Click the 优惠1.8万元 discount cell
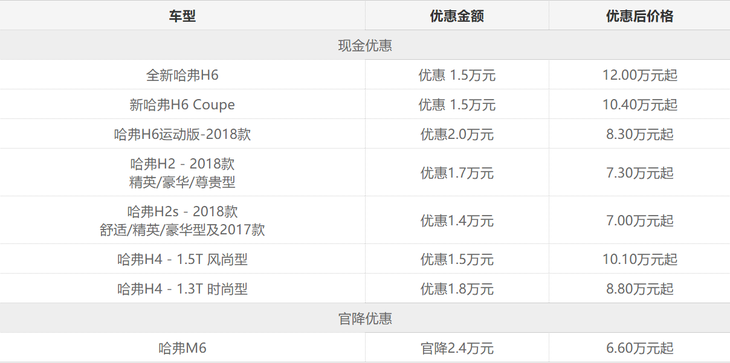730x363 pixels. (x=457, y=289)
